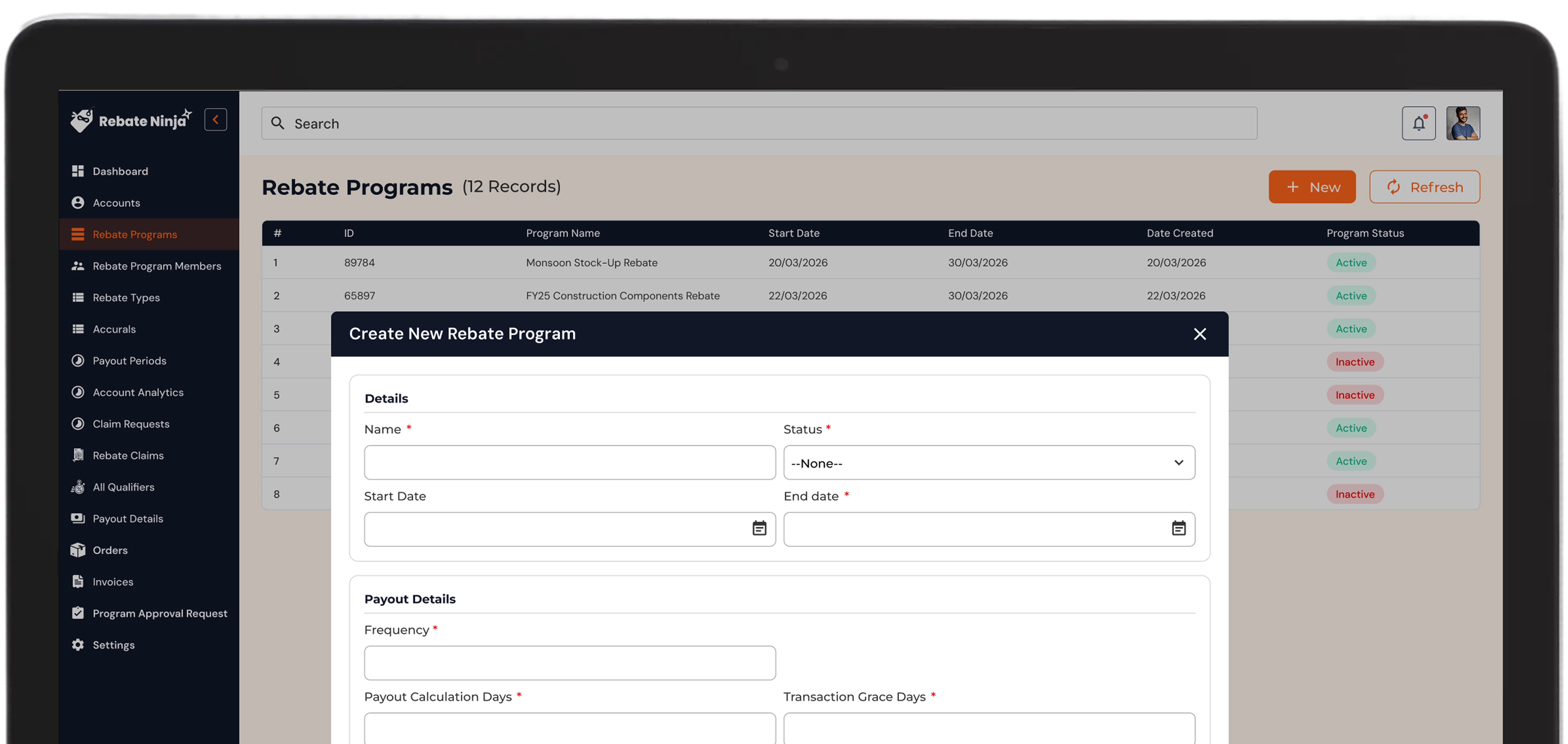Open Payout Details in the sidebar
1568x744 pixels.
(128, 519)
